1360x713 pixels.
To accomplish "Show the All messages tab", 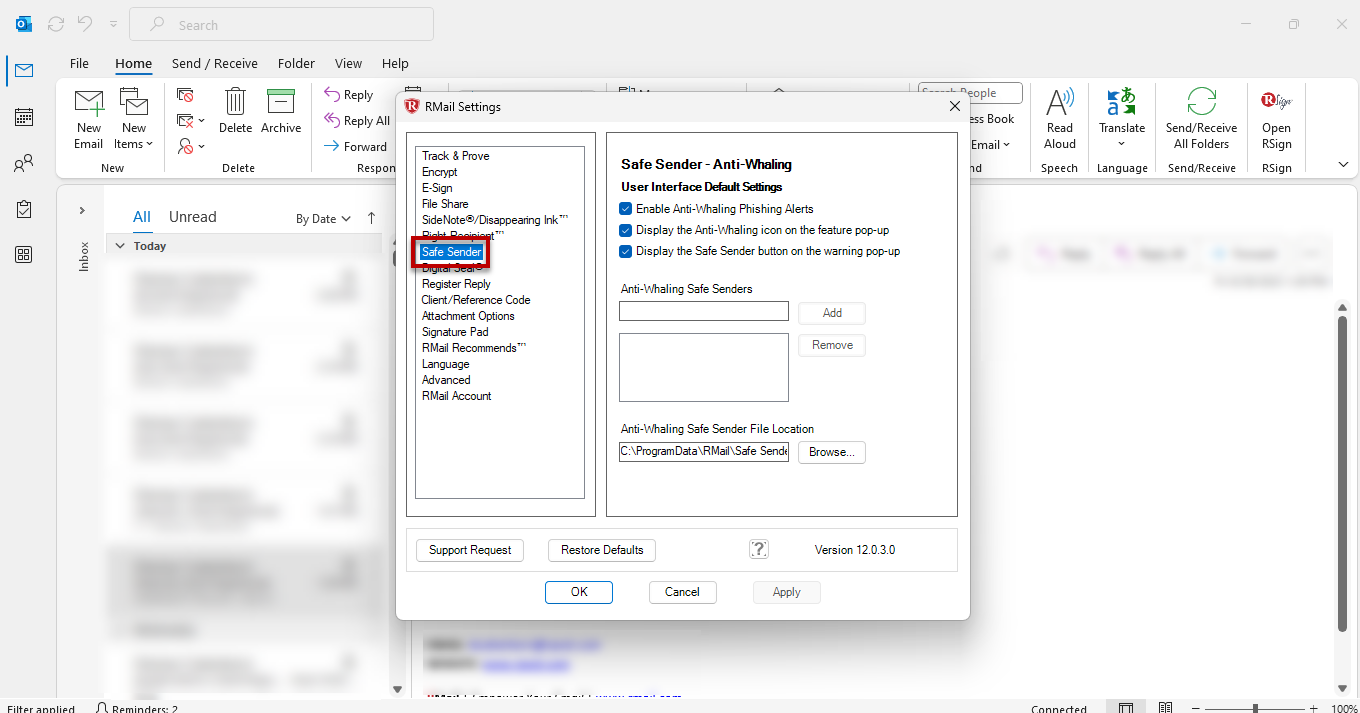I will click(142, 217).
